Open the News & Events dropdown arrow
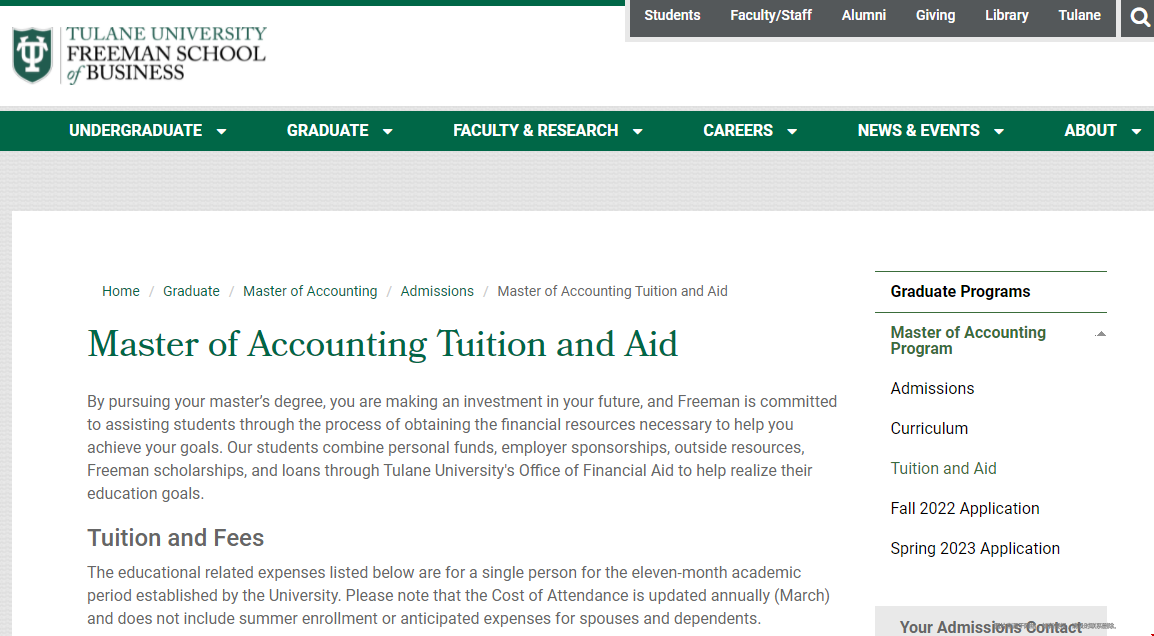The height and width of the screenshot is (636, 1154). (x=999, y=132)
